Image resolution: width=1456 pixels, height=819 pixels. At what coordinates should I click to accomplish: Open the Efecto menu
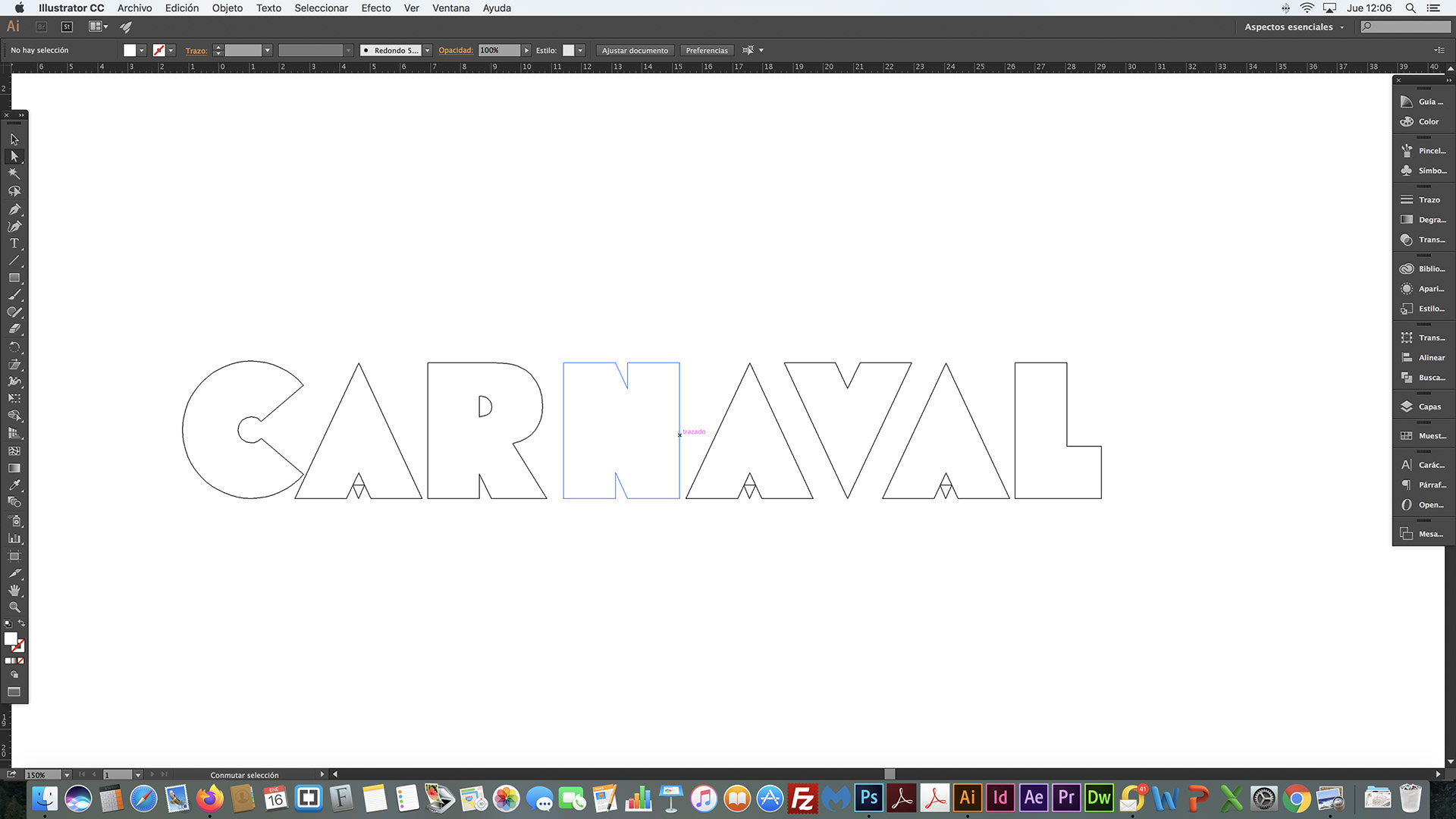(375, 8)
